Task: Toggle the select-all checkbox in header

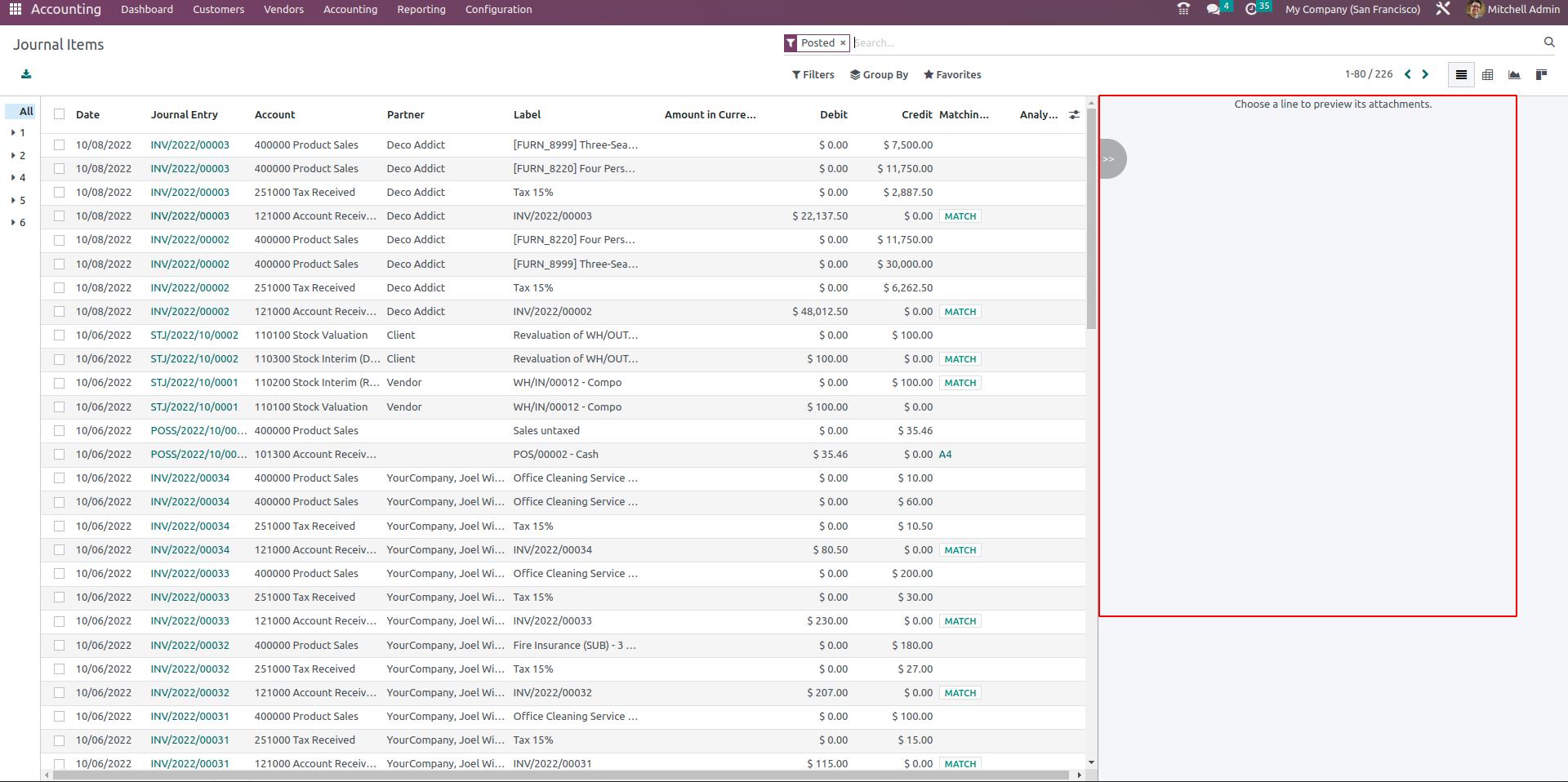Action: [x=59, y=114]
